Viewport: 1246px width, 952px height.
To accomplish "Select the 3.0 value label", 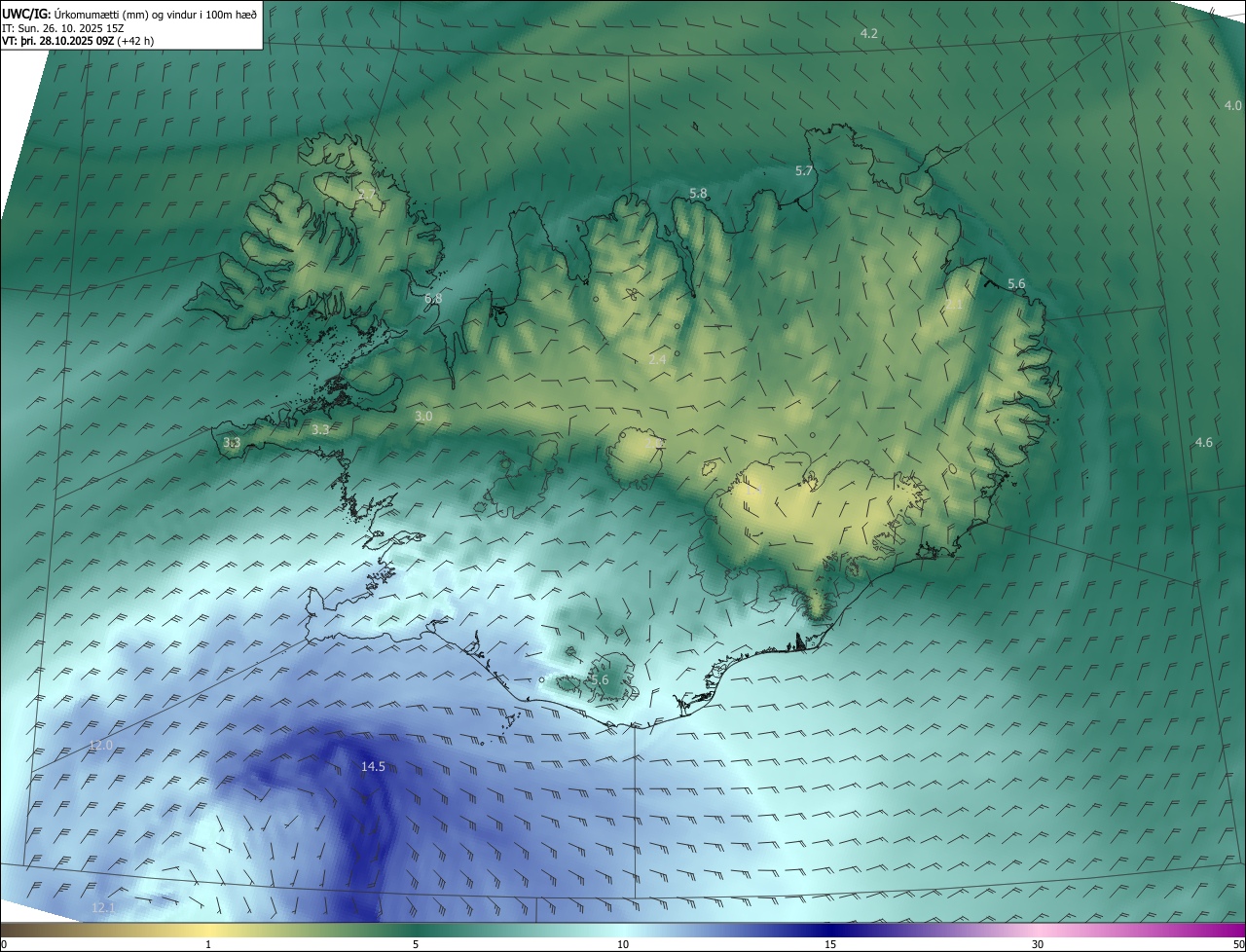I will point(423,417).
